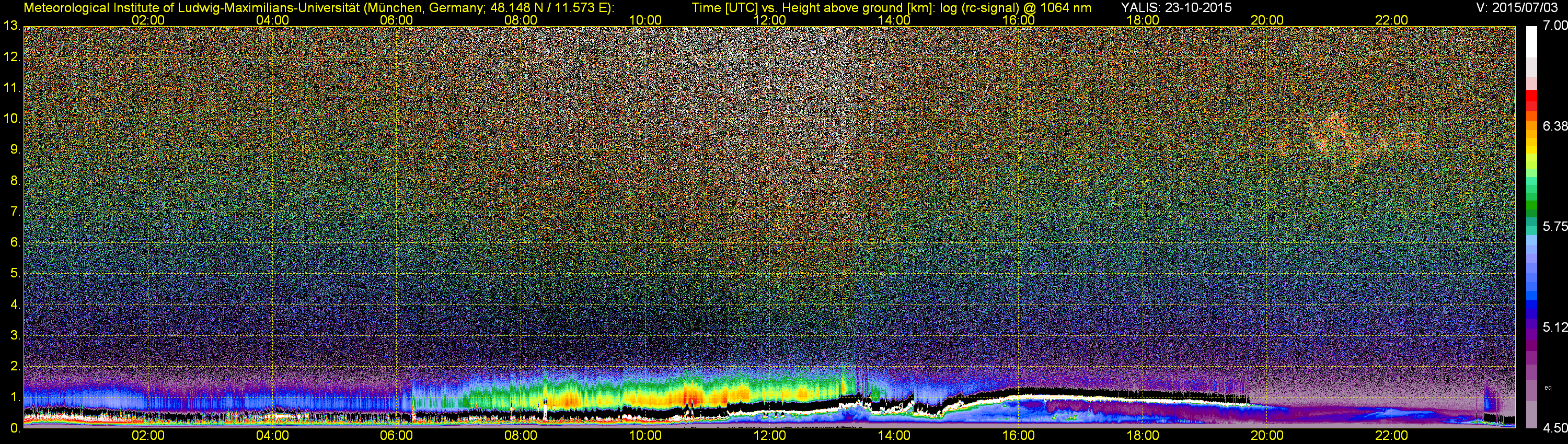
Task: Pick the 4. km height axis label
Action: coord(15,305)
